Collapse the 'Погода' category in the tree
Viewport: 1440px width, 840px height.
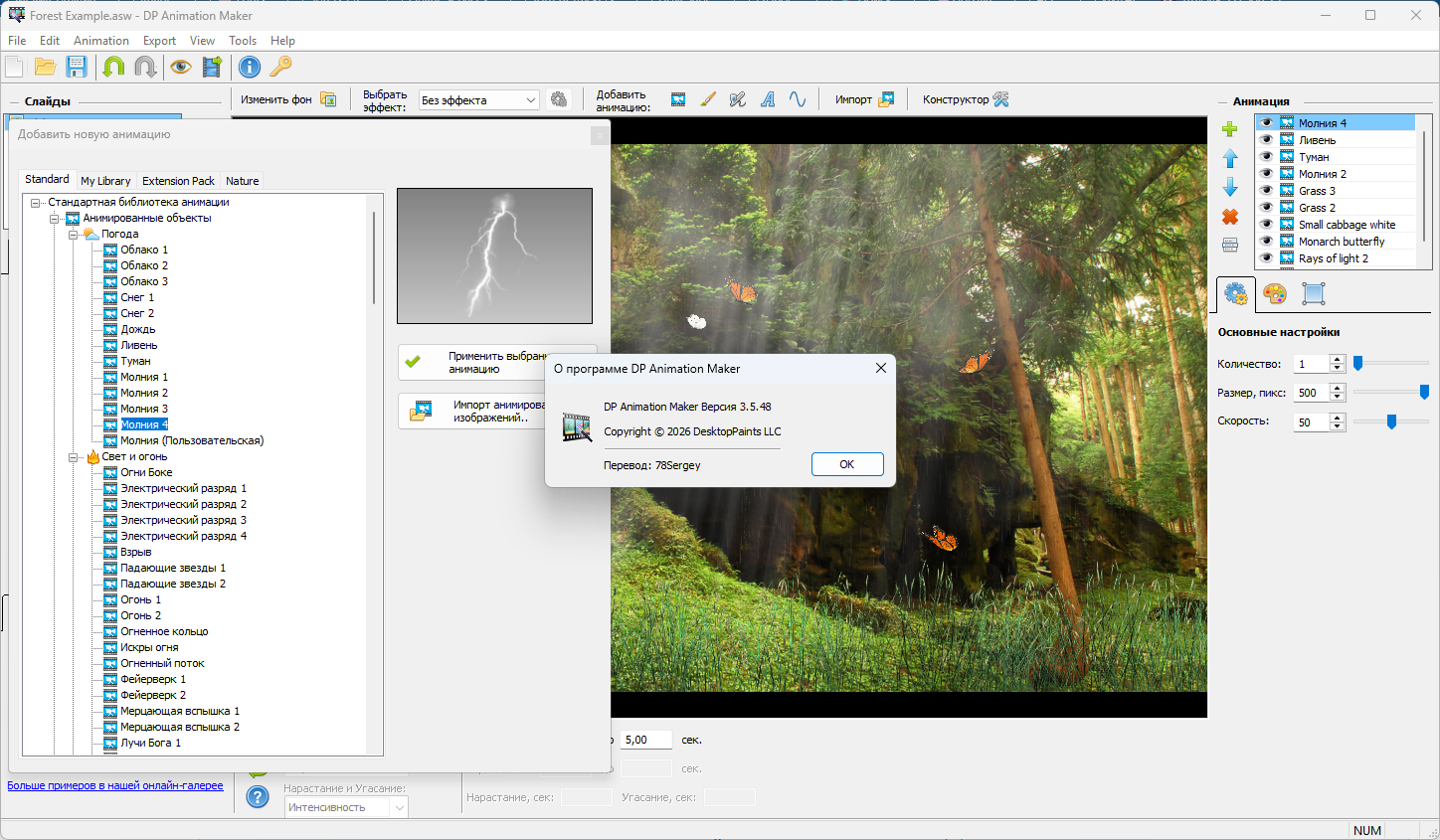click(73, 235)
